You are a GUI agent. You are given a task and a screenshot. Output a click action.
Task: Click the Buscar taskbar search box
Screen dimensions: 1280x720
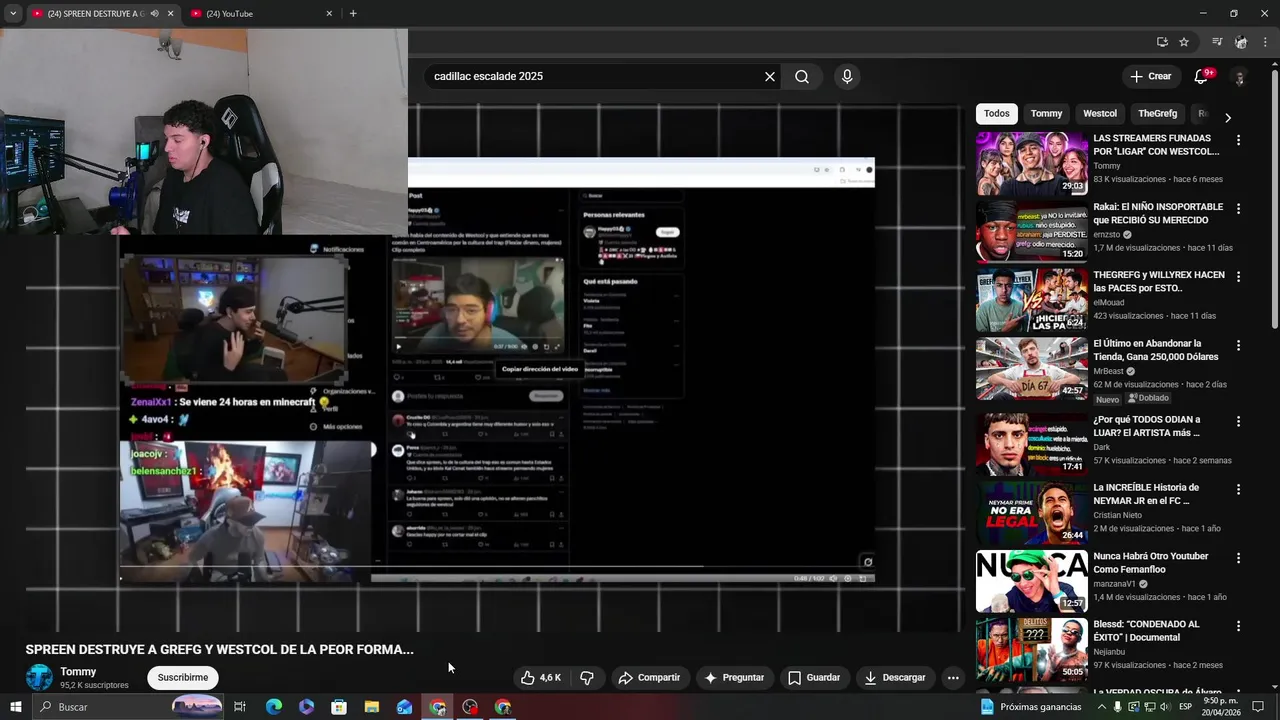click(x=128, y=707)
